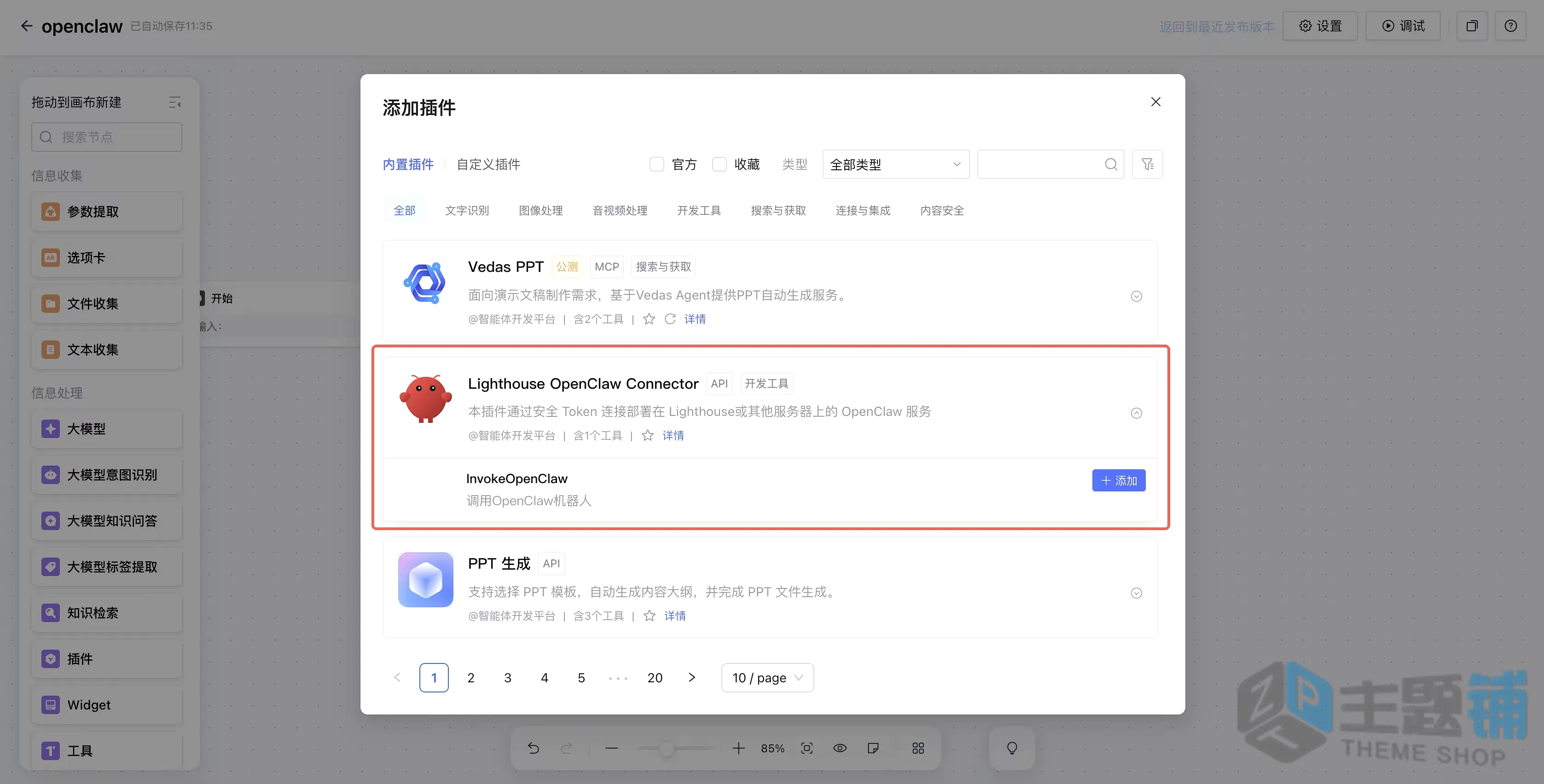Fit canvas to view icon

[807, 748]
